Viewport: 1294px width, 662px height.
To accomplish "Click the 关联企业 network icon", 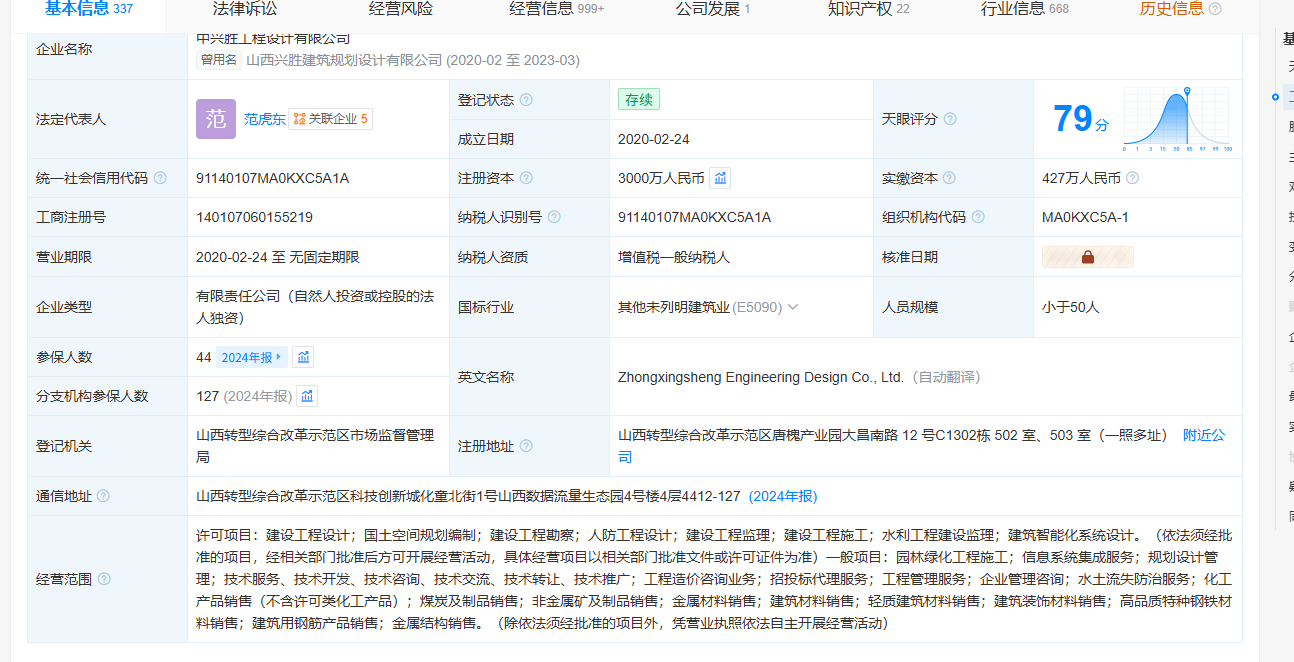I will pos(299,119).
